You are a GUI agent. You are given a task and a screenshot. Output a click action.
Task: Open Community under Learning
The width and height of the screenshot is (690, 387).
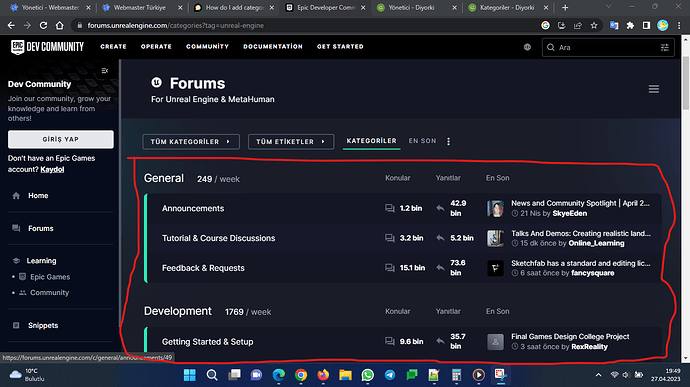(49, 293)
